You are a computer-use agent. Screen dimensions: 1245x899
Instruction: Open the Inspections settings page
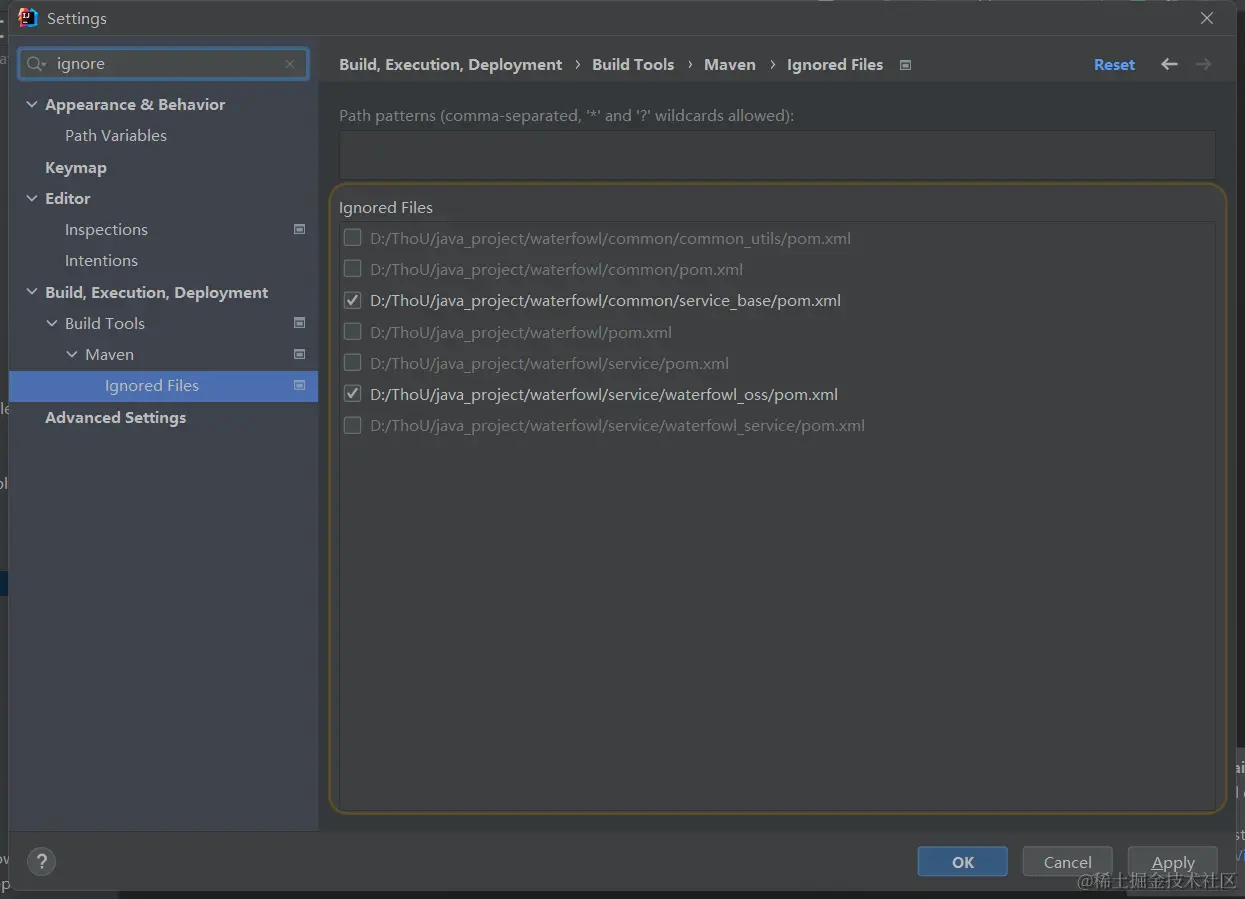106,229
